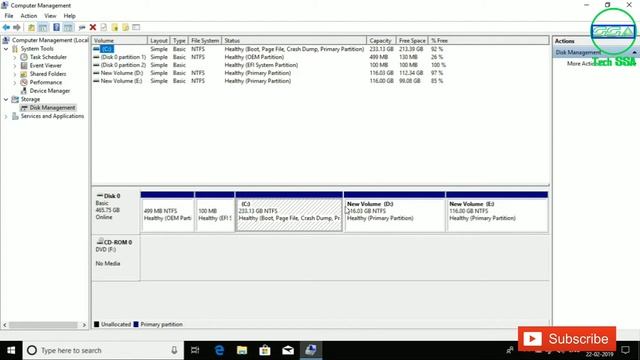Image resolution: width=640 pixels, height=360 pixels.
Task: Expand the Task Scheduler node
Action: 15,57
